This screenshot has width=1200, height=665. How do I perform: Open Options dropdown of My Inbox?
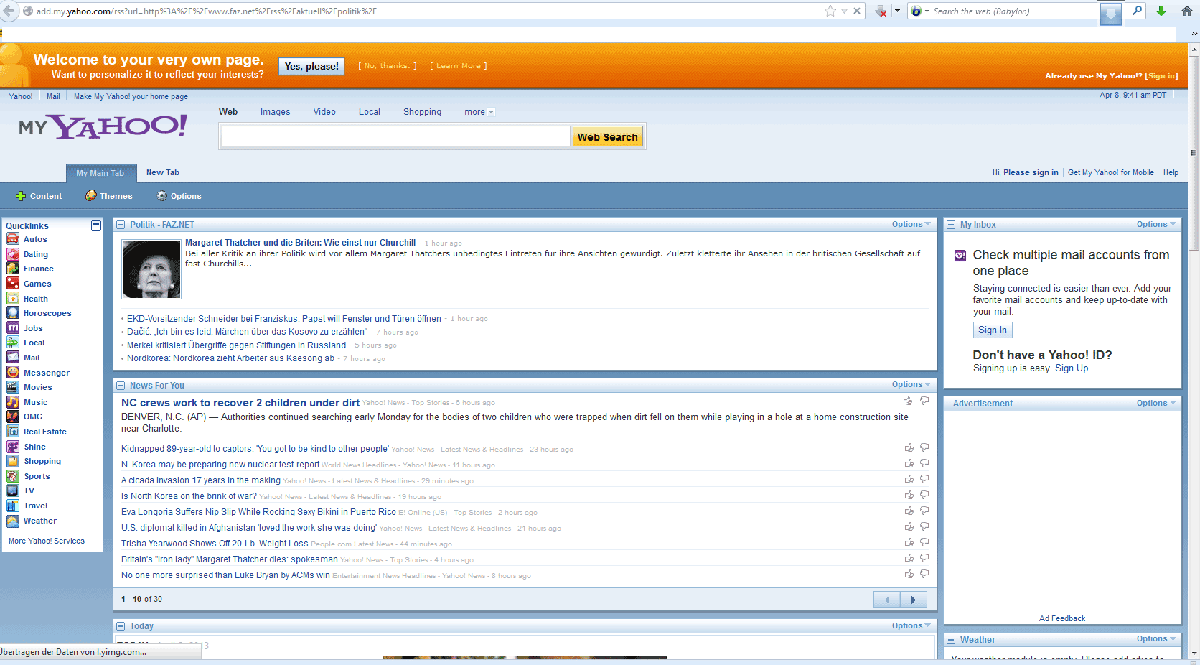pyautogui.click(x=1156, y=224)
